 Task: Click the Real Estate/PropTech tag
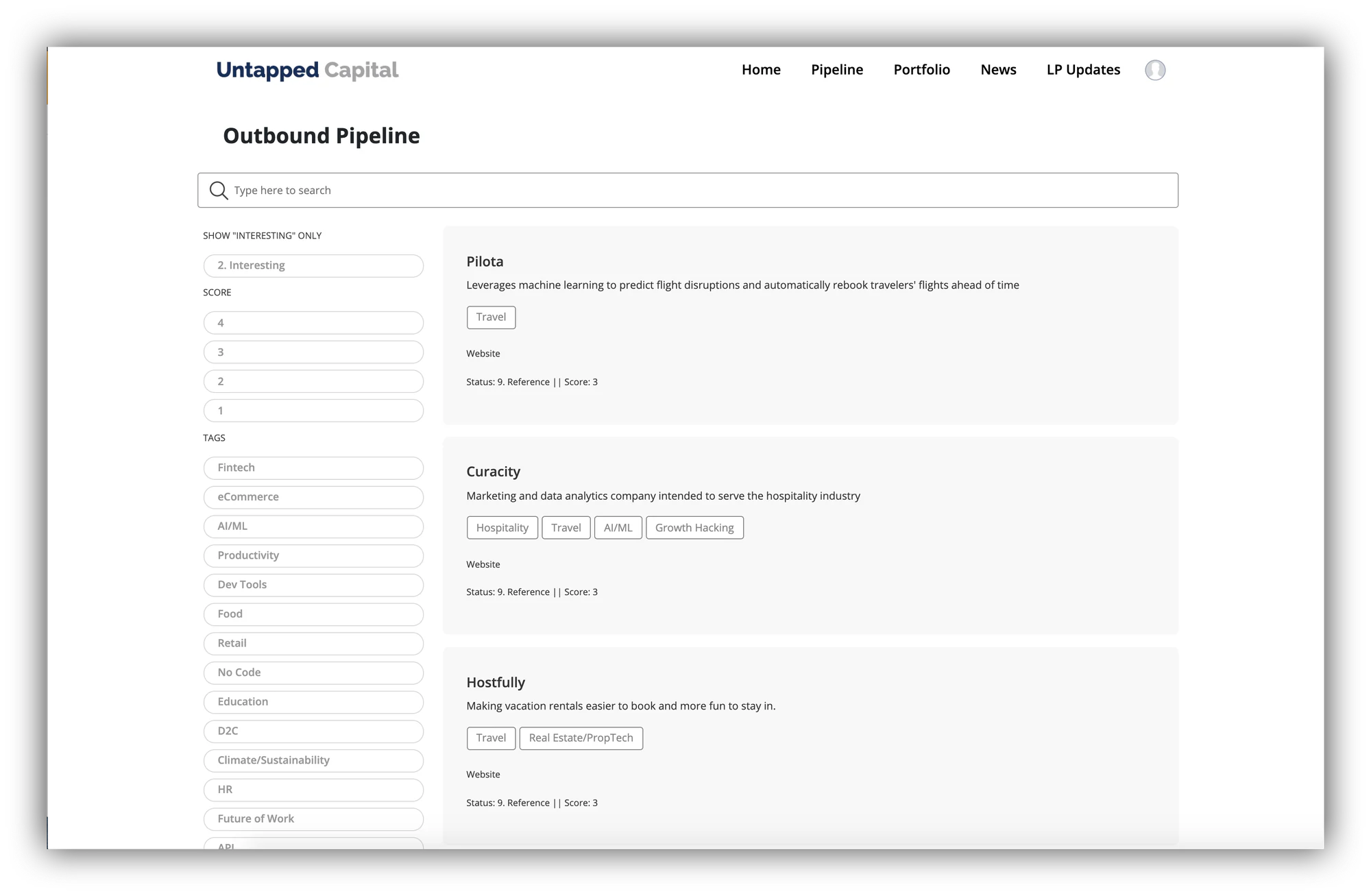(581, 738)
